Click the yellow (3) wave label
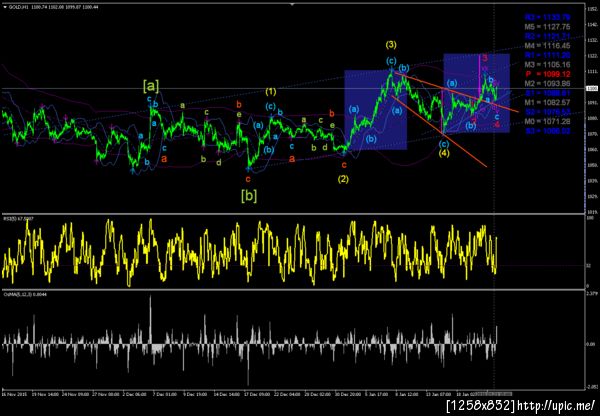This screenshot has width=600, height=416. click(x=391, y=45)
